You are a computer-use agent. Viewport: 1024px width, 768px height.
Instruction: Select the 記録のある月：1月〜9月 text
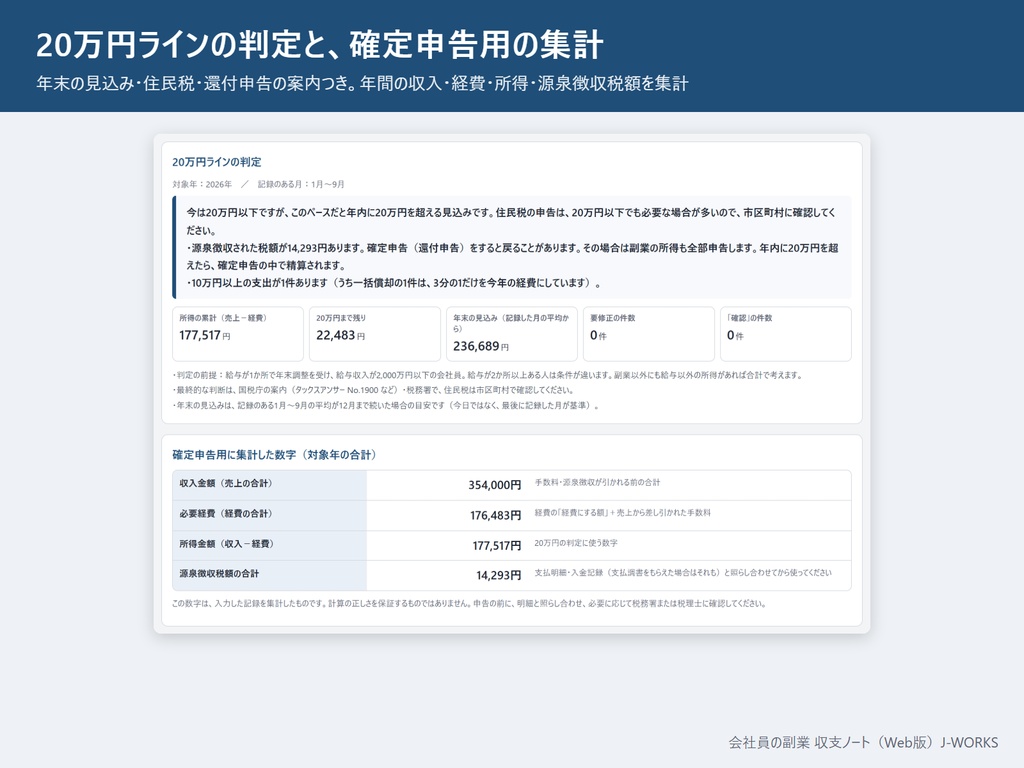point(300,184)
